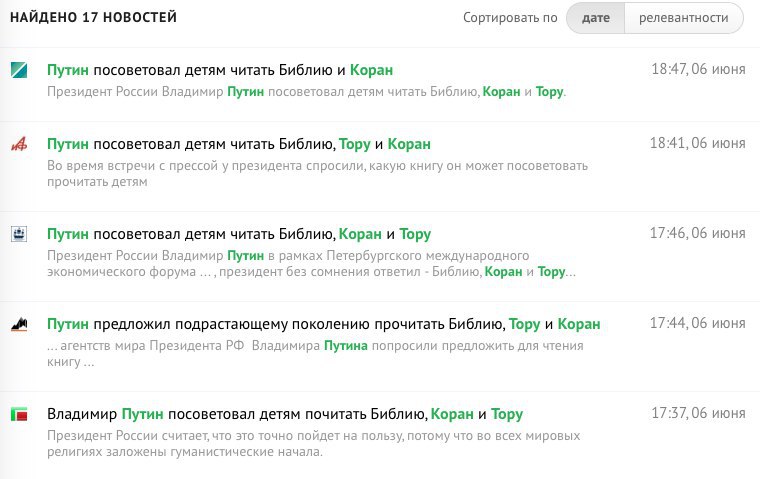
Task: Click the green-red flag icon beside the 17:37 news item
Action: pyautogui.click(x=19, y=415)
